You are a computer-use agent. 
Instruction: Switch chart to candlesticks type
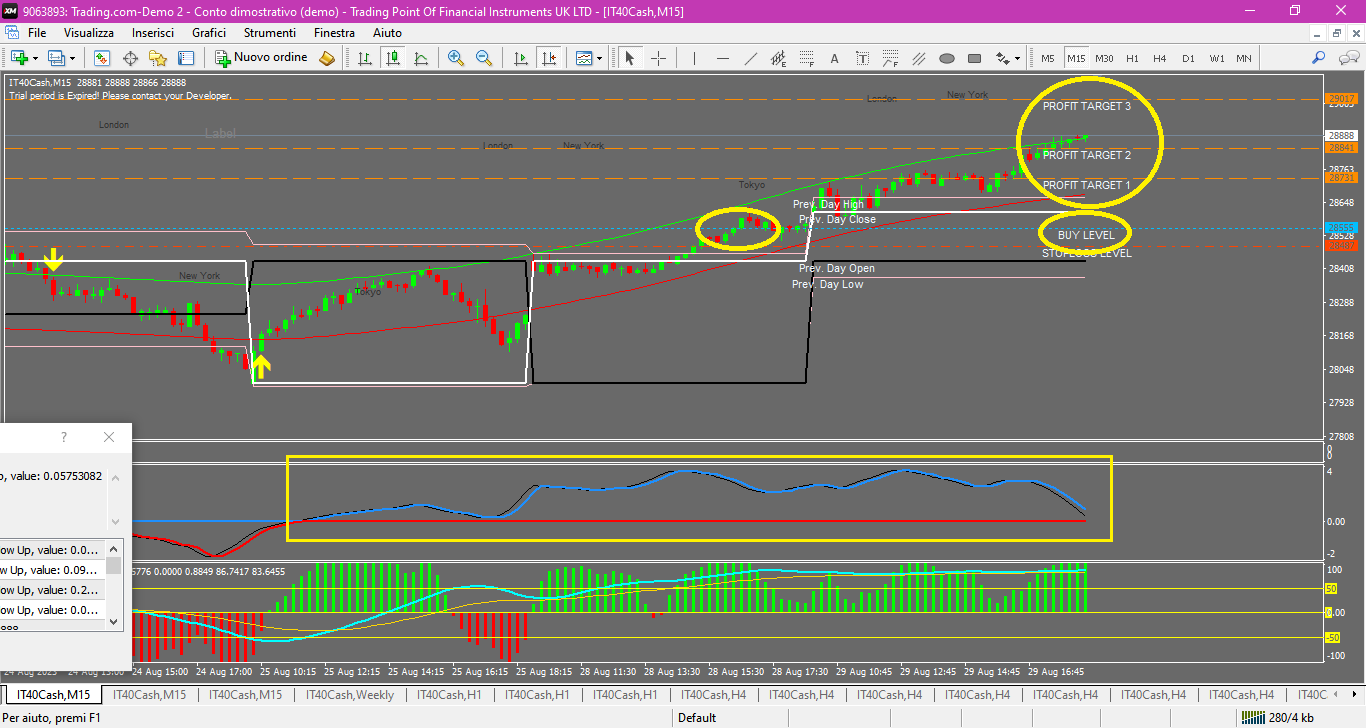point(394,58)
